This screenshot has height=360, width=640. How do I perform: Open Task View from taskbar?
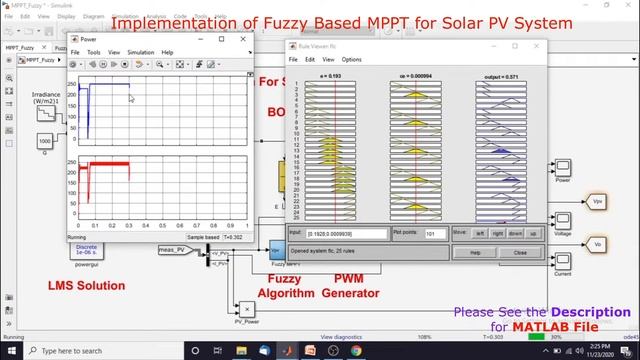[218, 351]
